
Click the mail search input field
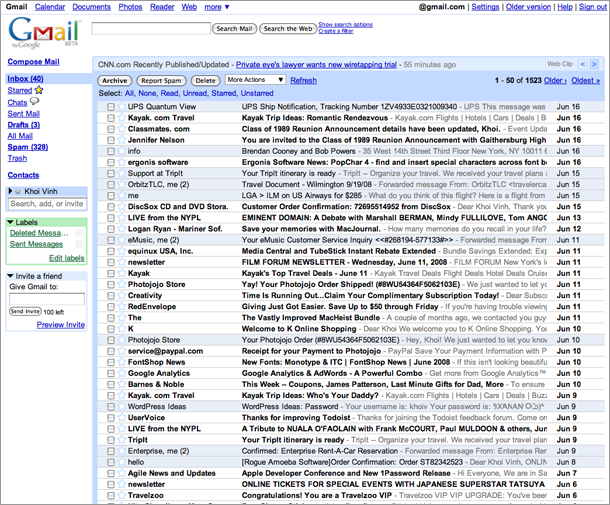point(151,28)
